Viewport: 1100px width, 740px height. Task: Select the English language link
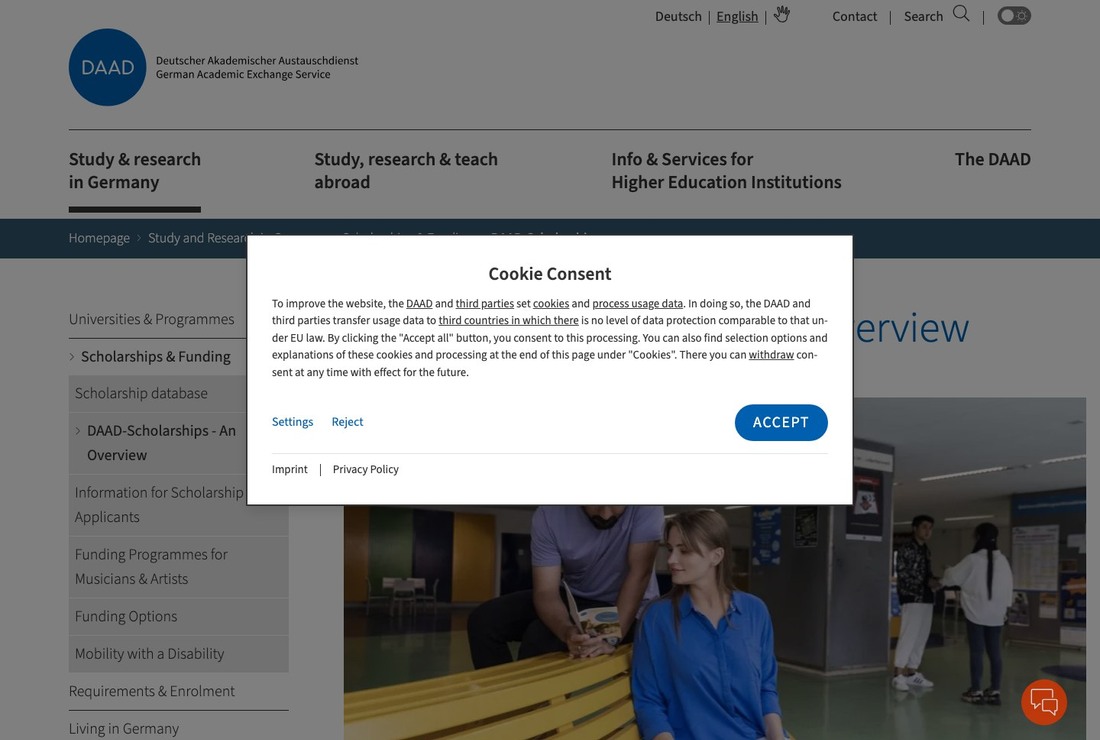click(x=737, y=16)
